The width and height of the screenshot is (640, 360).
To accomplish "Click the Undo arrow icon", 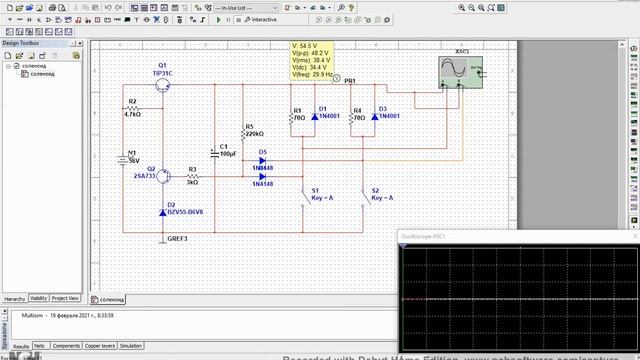I will pos(108,8).
